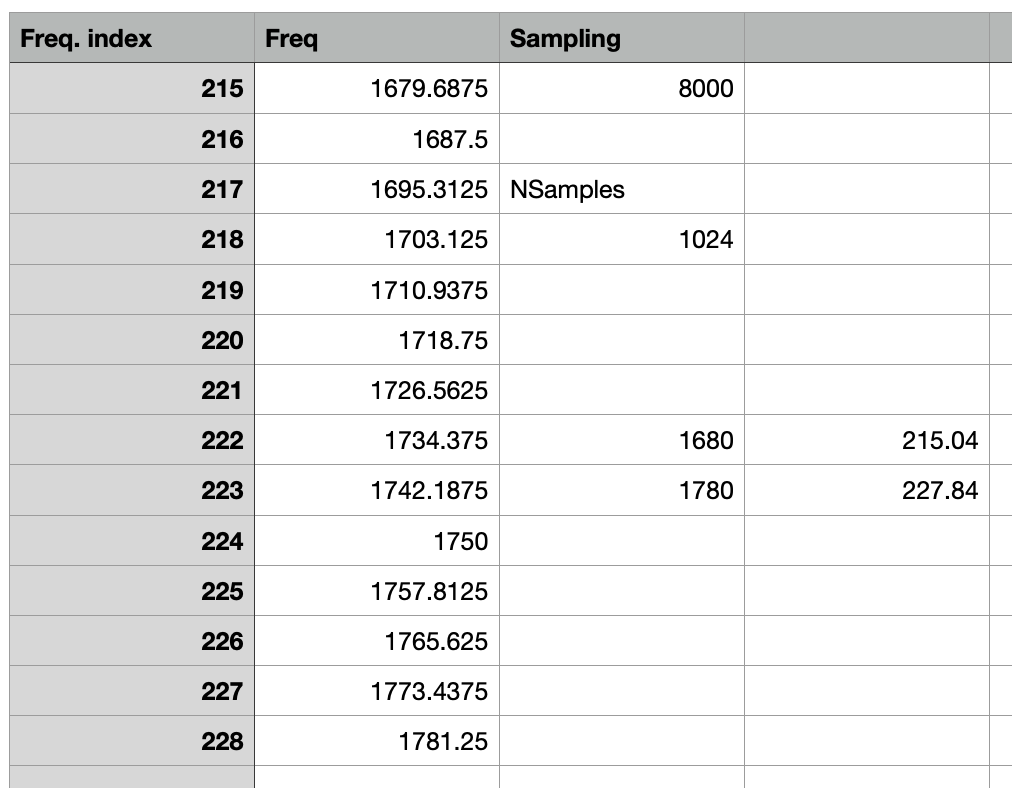Screen dimensions: 1012x788
Task: Select the NSamples label cell
Action: pos(620,189)
